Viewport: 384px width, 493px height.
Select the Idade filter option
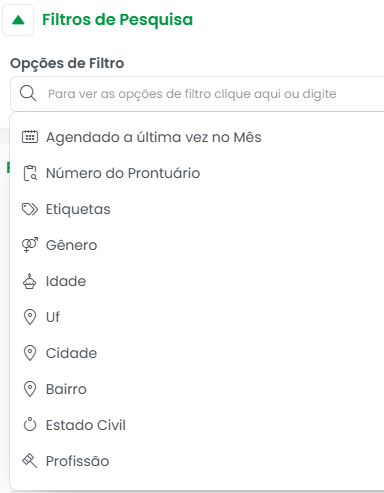197,281
